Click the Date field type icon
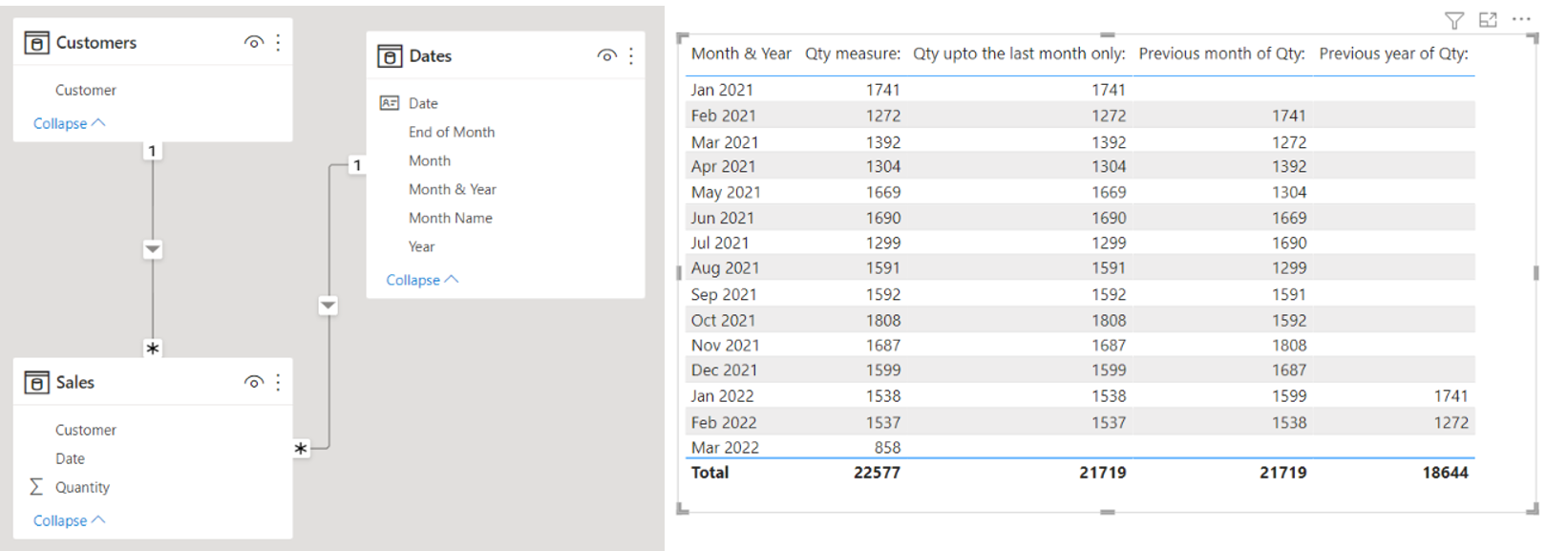Image resolution: width=1568 pixels, height=551 pixels. click(x=390, y=103)
